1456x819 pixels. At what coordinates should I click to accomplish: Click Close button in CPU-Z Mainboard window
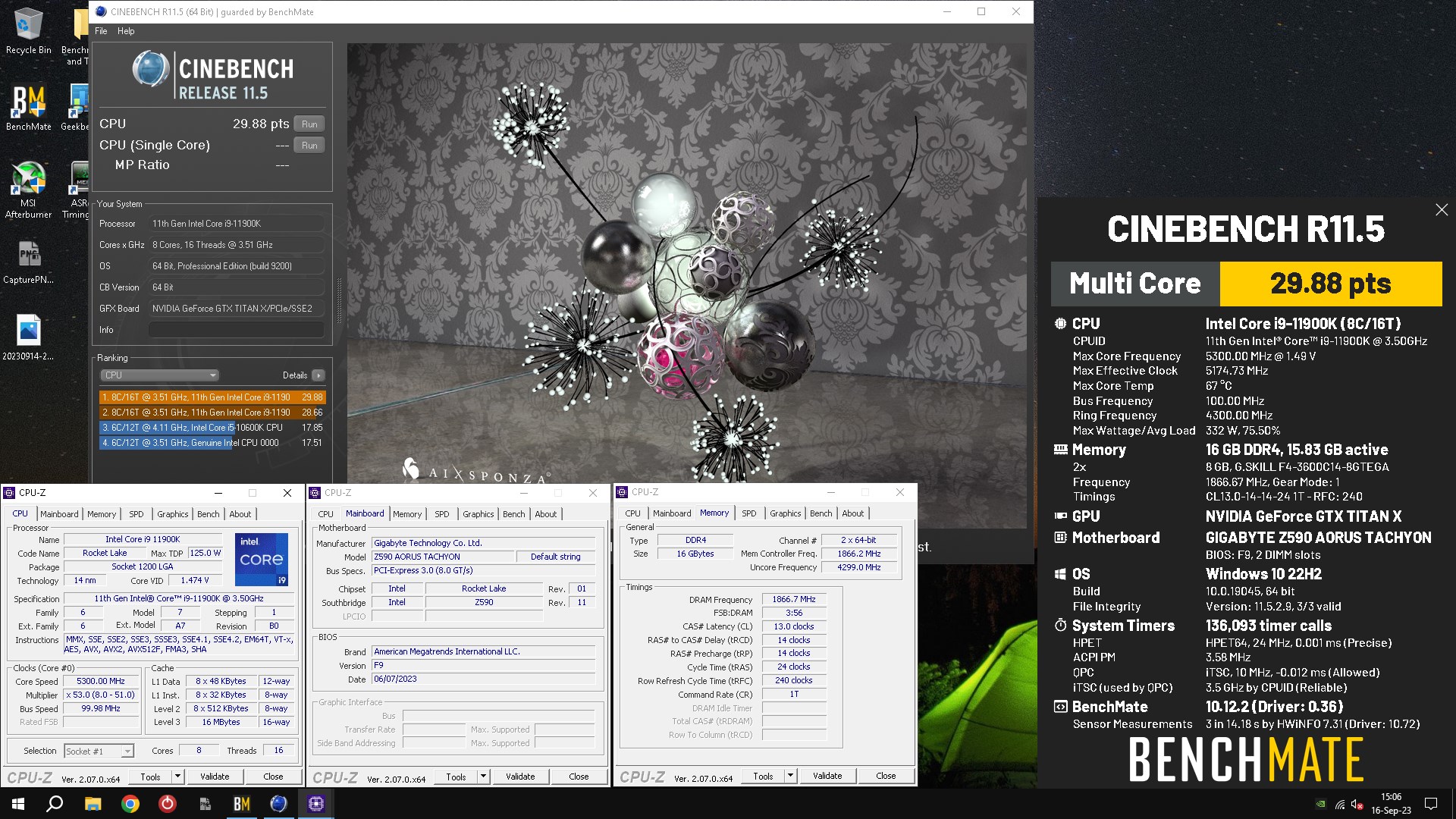[x=579, y=777]
